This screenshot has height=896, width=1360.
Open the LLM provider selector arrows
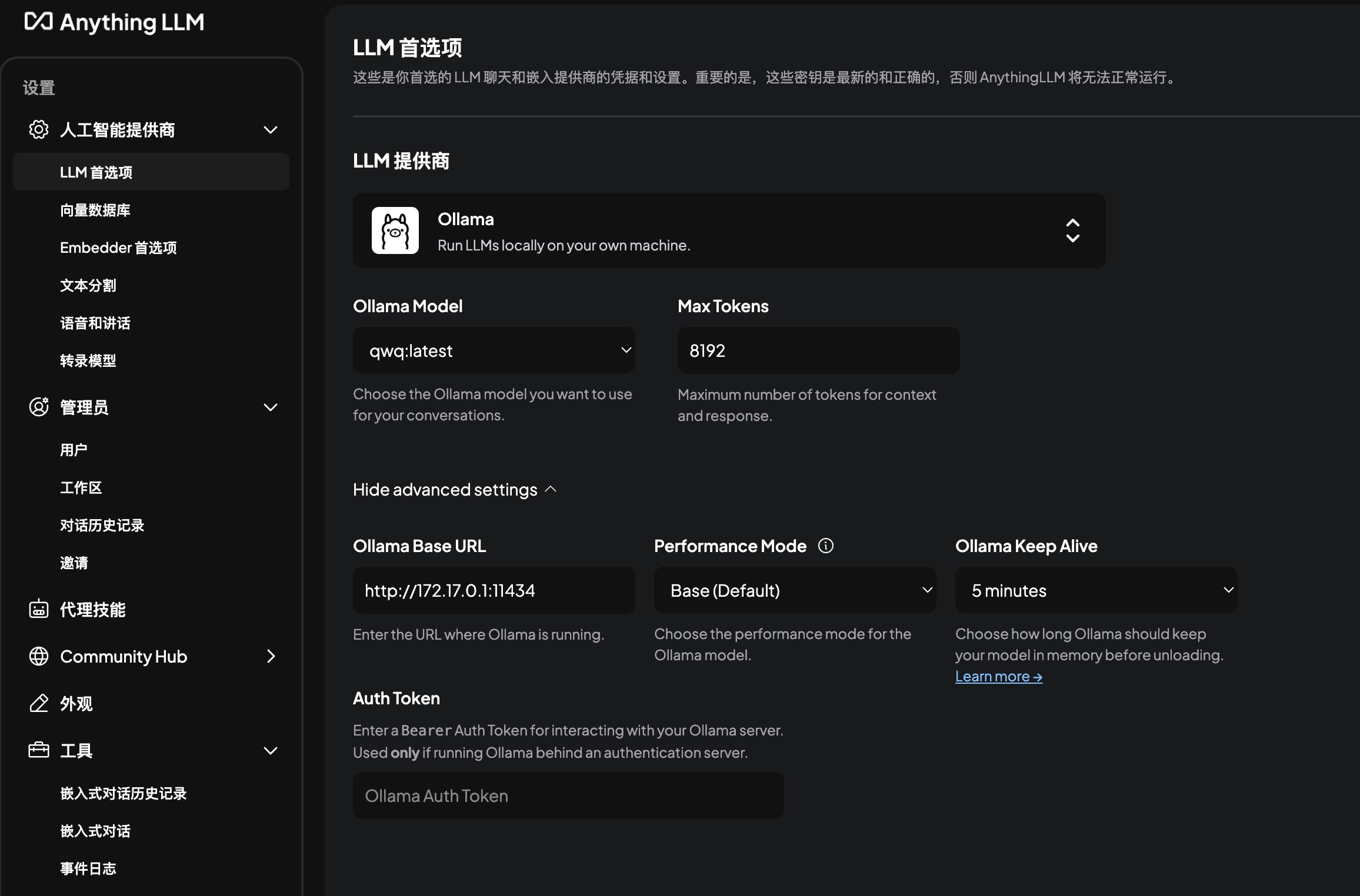coord(1072,230)
